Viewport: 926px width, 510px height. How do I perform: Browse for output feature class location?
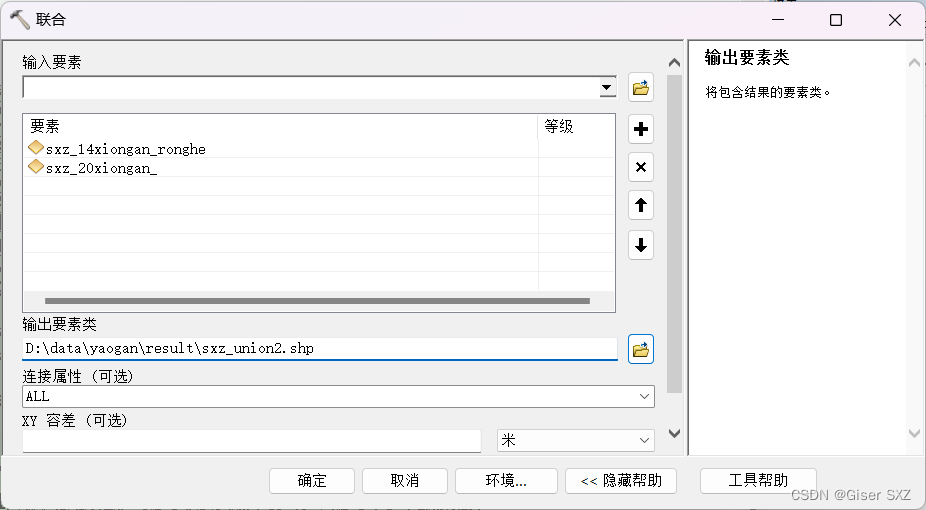coord(641,349)
